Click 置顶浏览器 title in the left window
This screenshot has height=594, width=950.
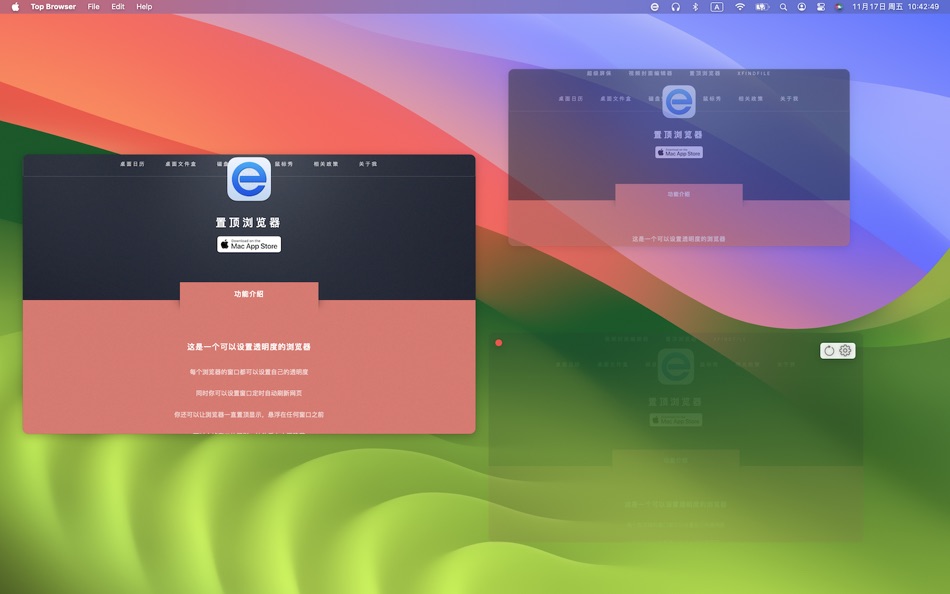248,222
